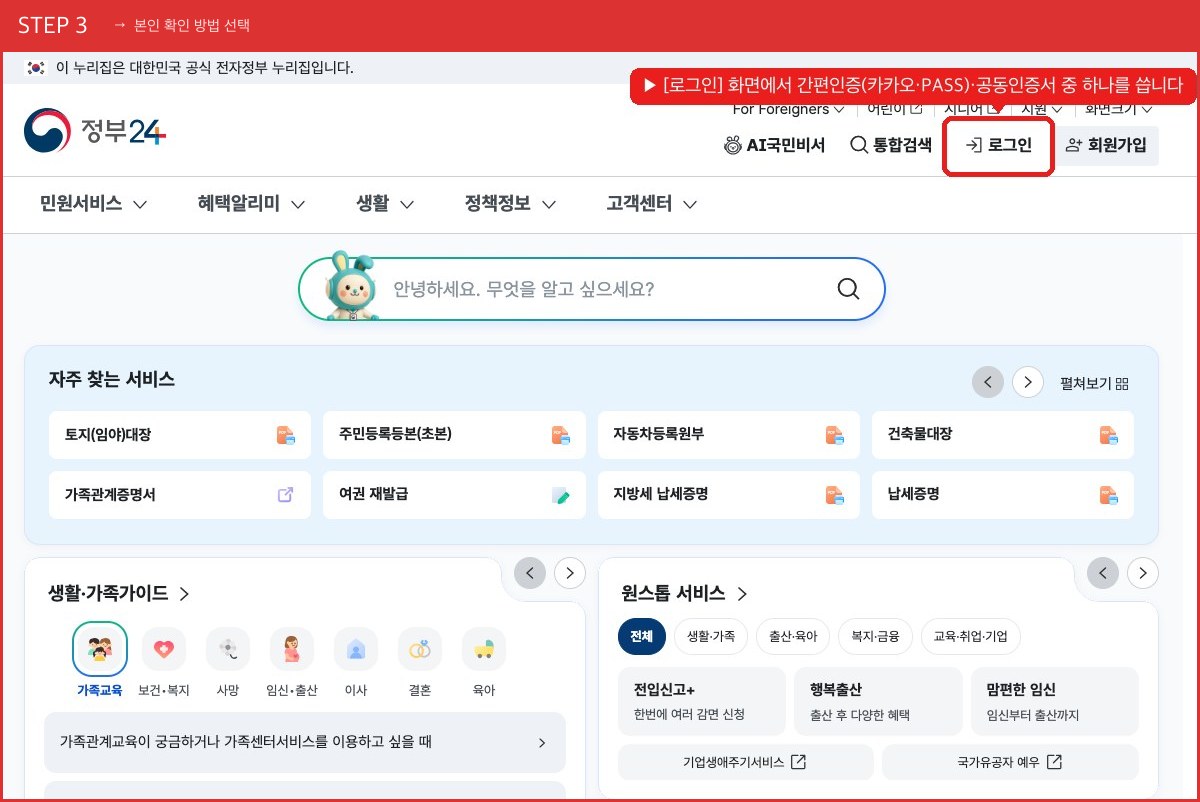Open 가족관계증명서 external link
This screenshot has width=1200, height=802.
click(x=180, y=495)
